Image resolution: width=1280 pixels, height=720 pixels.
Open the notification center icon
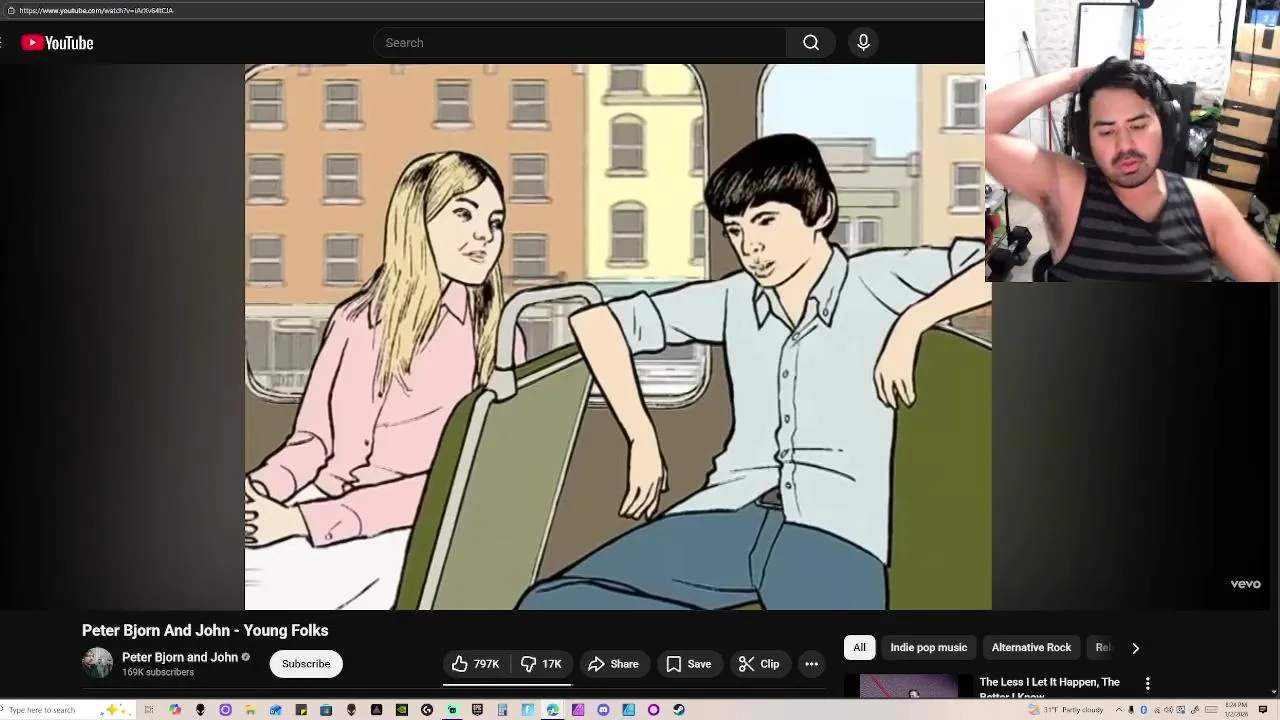pos(1262,710)
